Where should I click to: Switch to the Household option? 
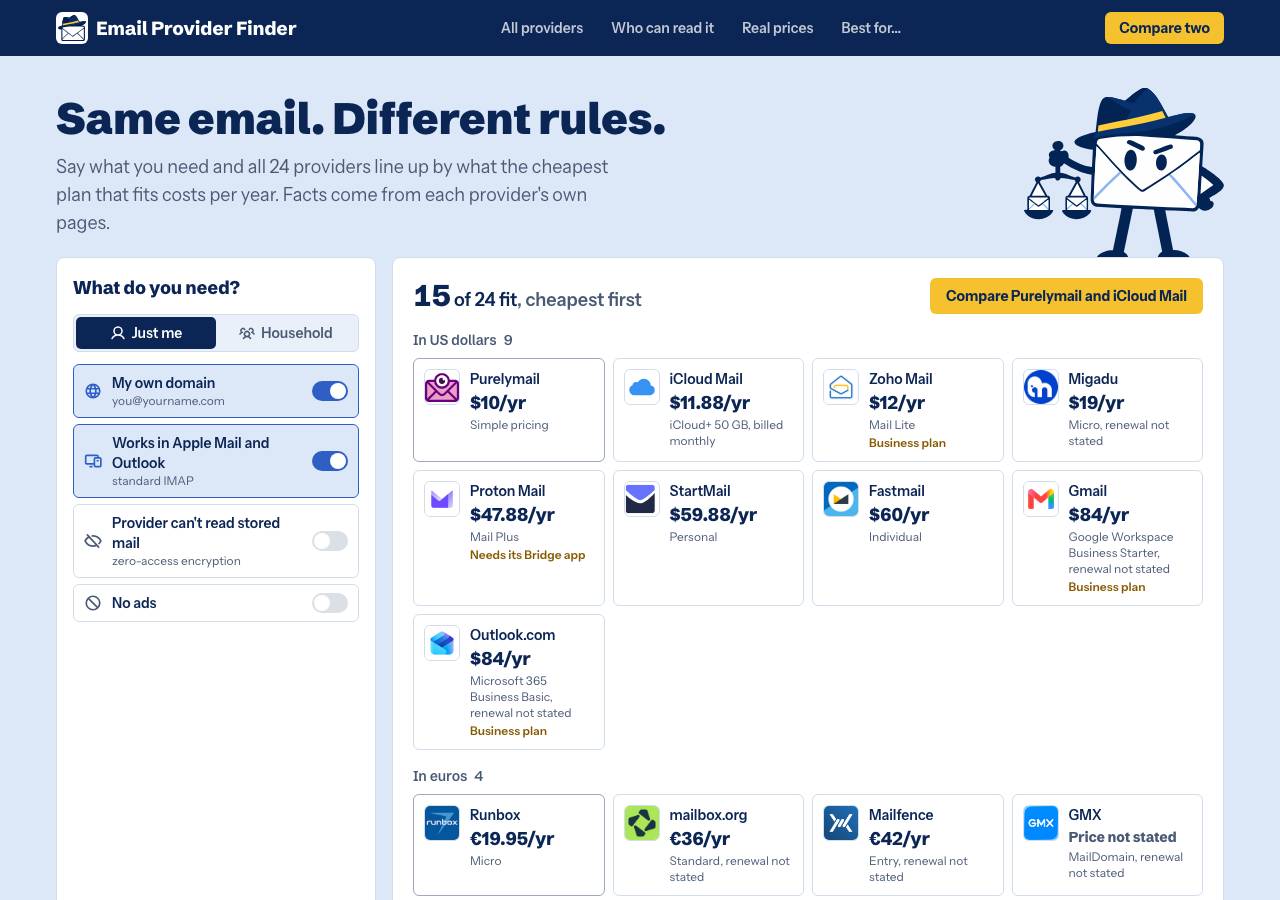286,333
